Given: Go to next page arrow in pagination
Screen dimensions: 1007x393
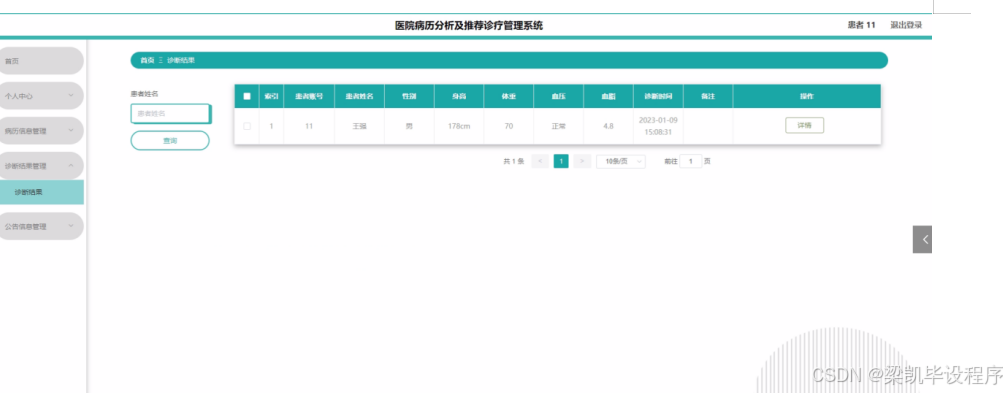Looking at the screenshot, I should (x=582, y=161).
